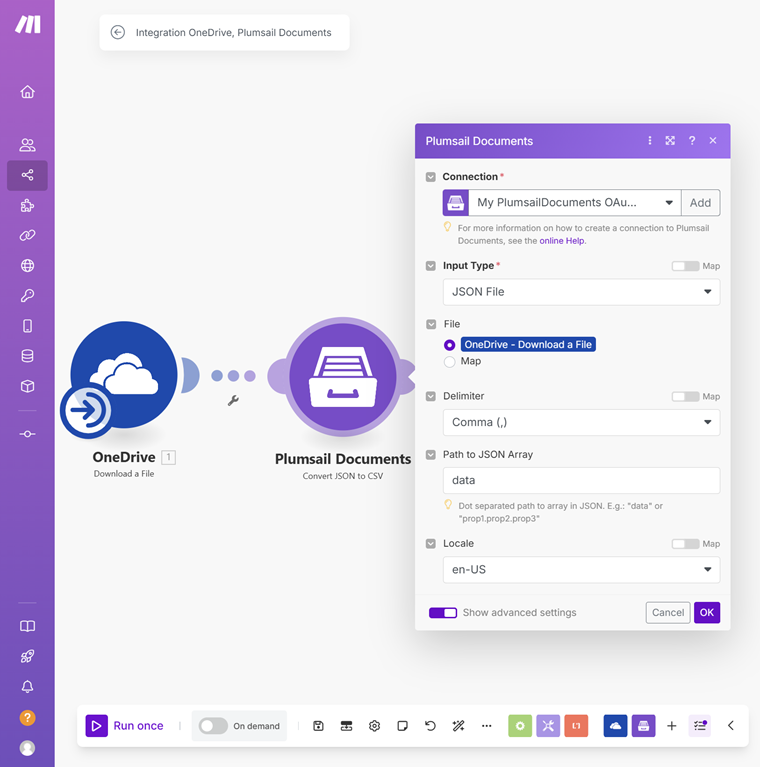Go back using the arrow beside scenario title
Screen dimensions: 760x767
tap(117, 32)
